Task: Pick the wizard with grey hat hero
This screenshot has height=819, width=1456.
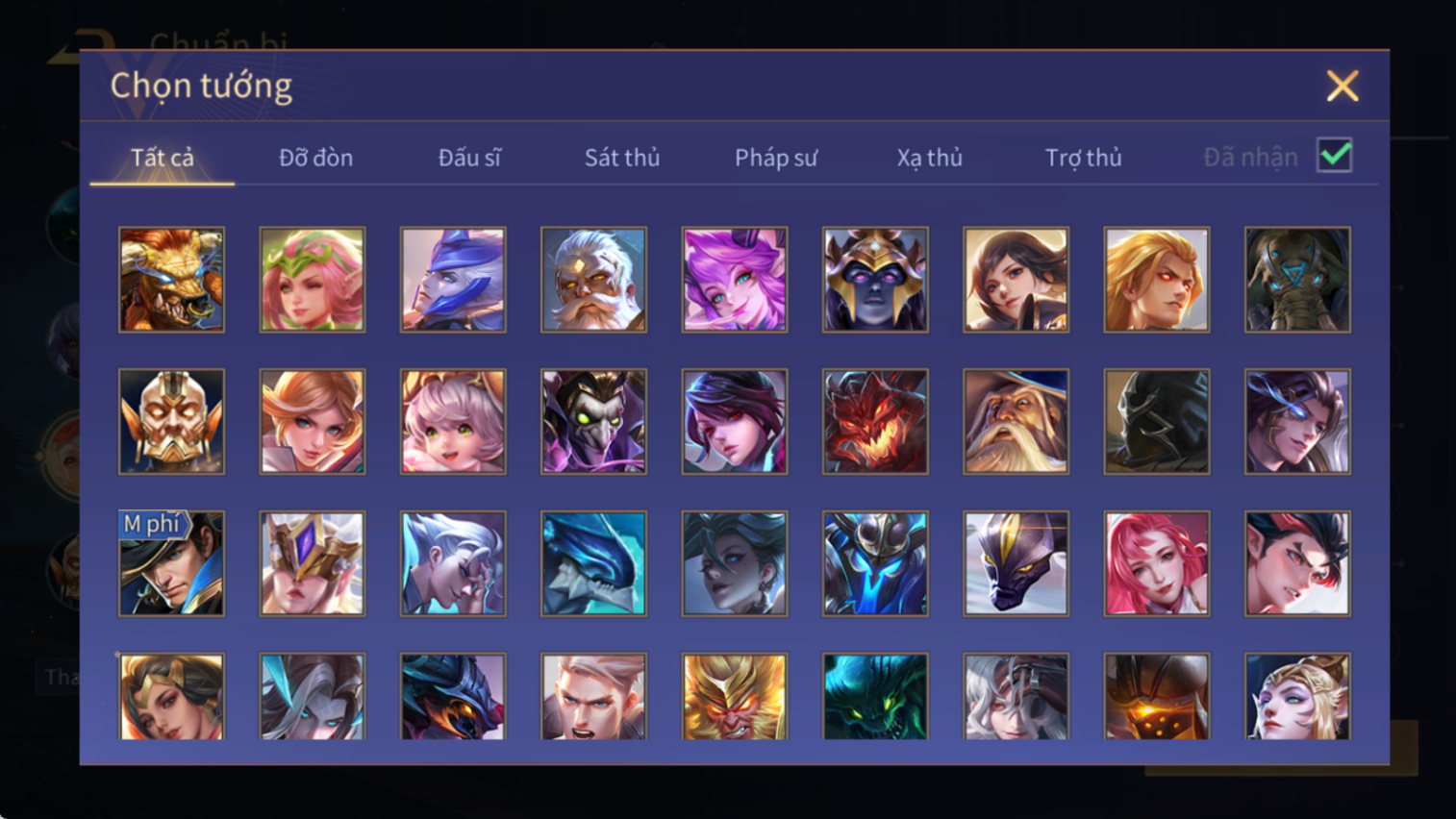Action: point(1016,422)
